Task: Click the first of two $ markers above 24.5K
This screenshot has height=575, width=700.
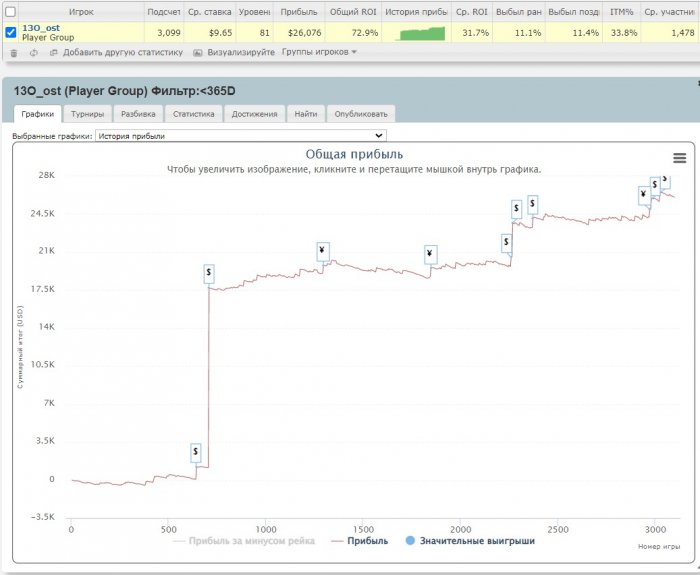Action: pyautogui.click(x=516, y=208)
